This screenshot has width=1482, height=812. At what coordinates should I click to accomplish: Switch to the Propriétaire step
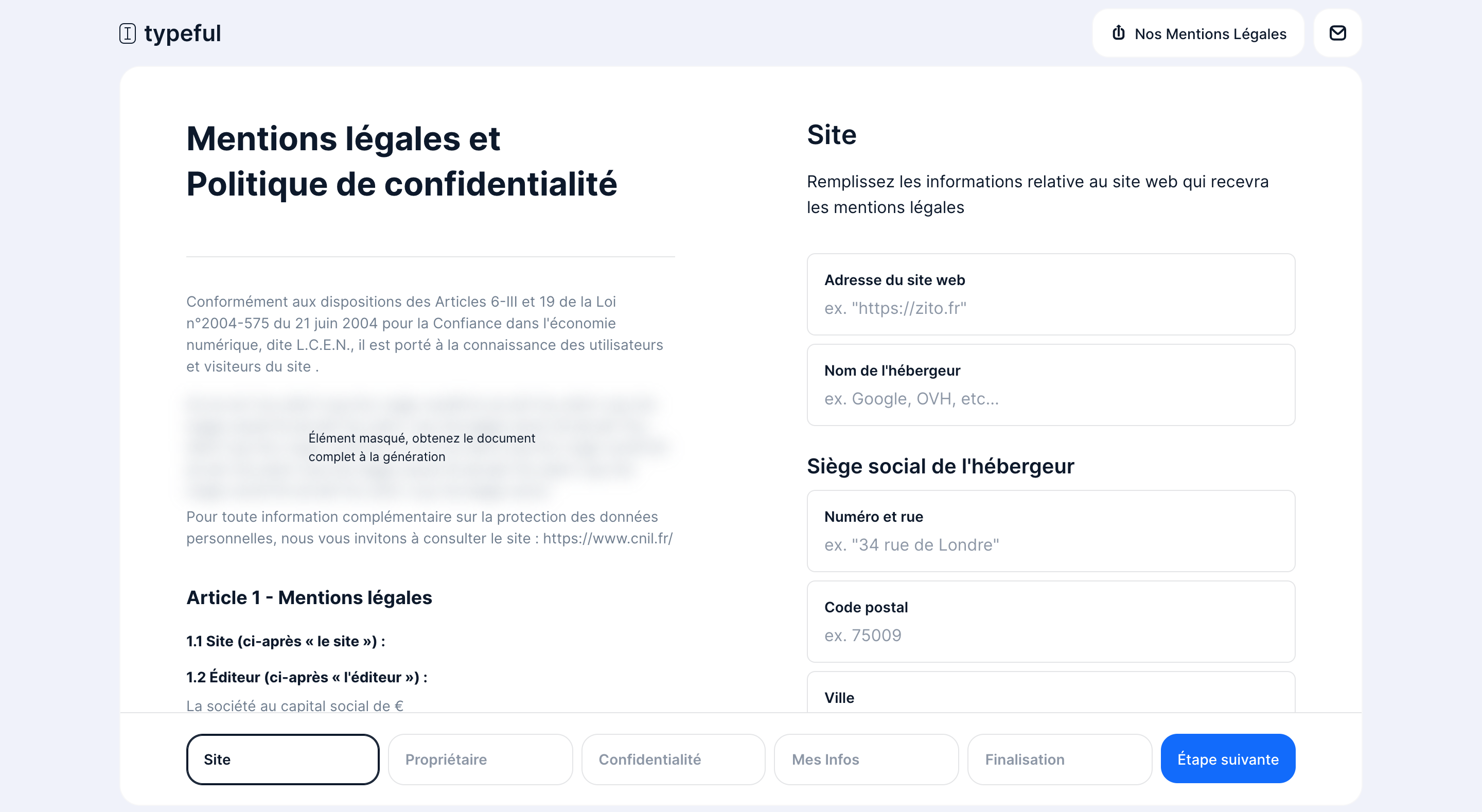pyautogui.click(x=481, y=759)
